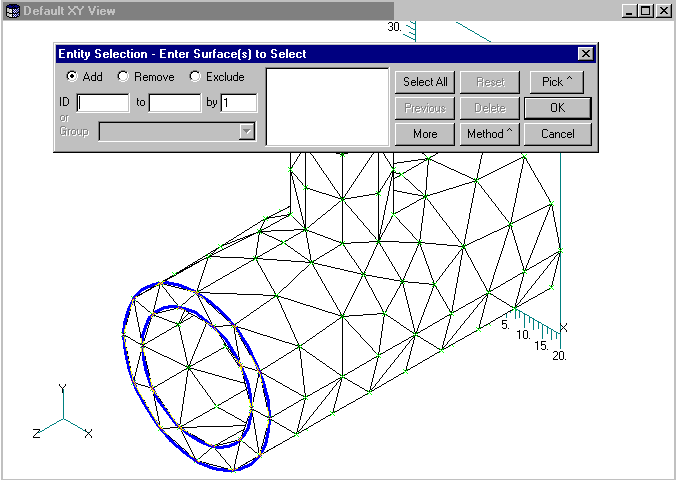Open the Pick ^ menu button
The height and width of the screenshot is (480, 676).
point(557,82)
